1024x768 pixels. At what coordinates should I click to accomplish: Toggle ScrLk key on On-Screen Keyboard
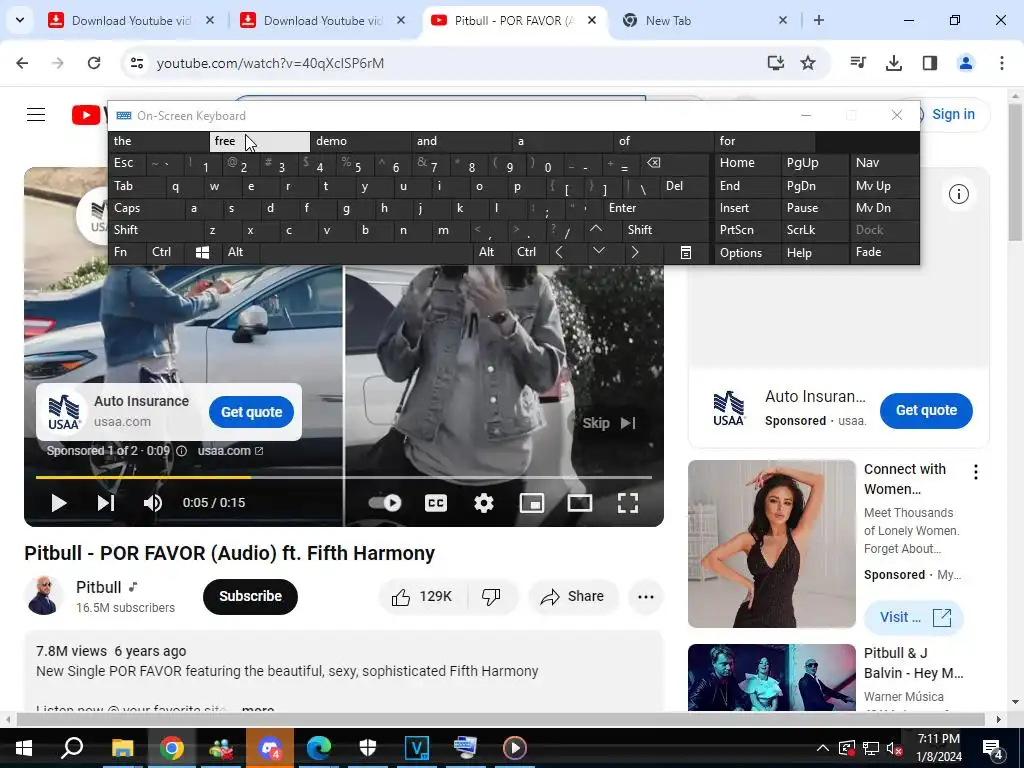tap(814, 230)
